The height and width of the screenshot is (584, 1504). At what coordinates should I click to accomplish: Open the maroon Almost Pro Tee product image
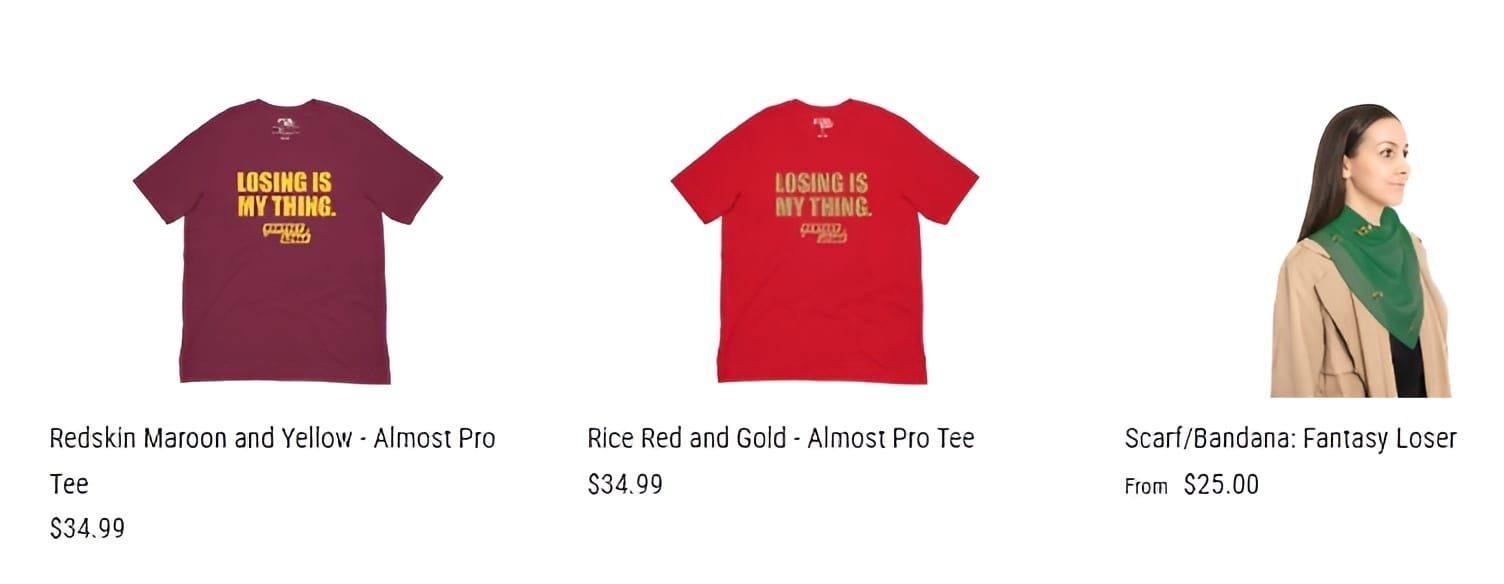coord(287,241)
